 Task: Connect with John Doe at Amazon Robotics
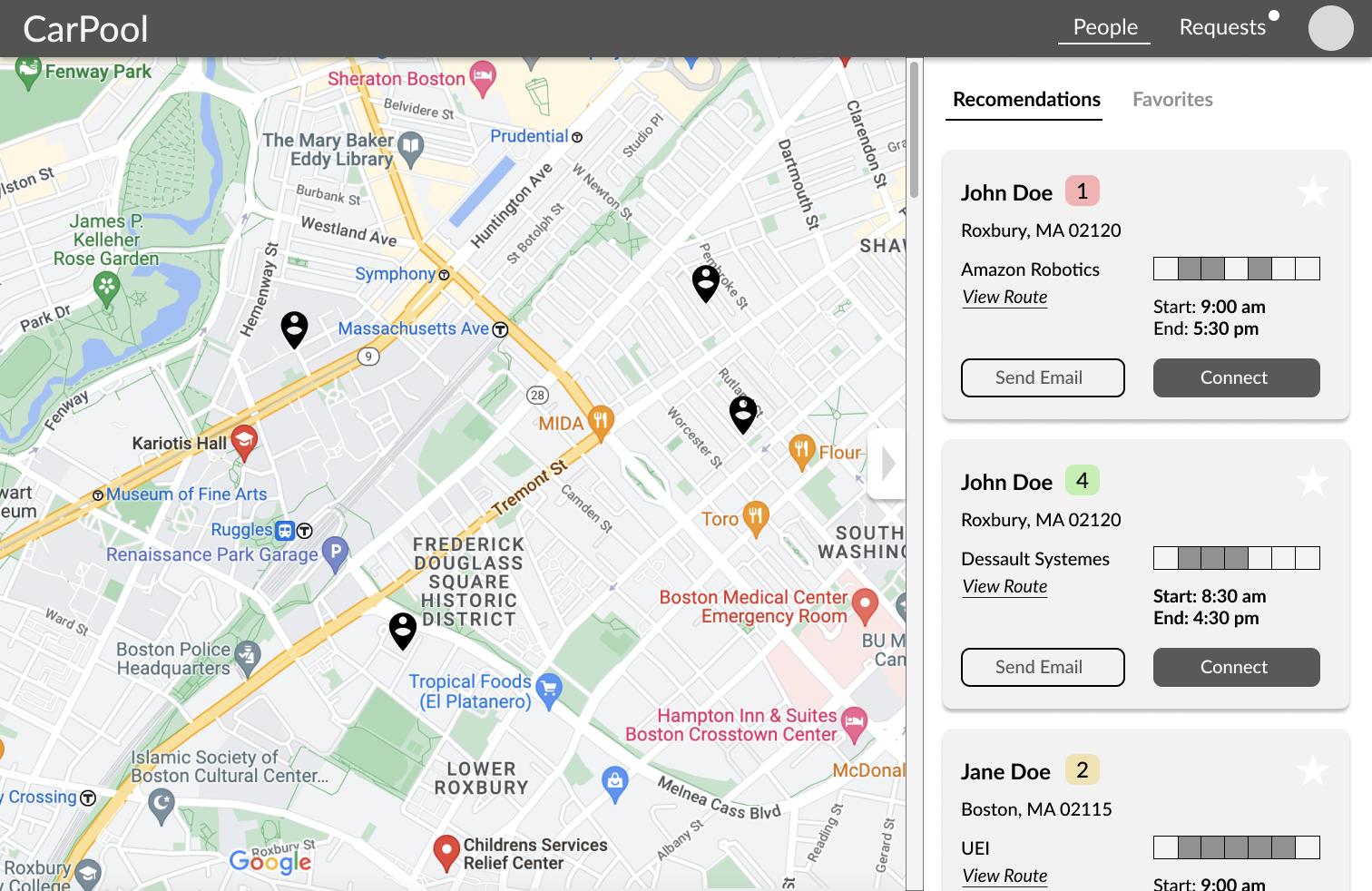(x=1236, y=377)
